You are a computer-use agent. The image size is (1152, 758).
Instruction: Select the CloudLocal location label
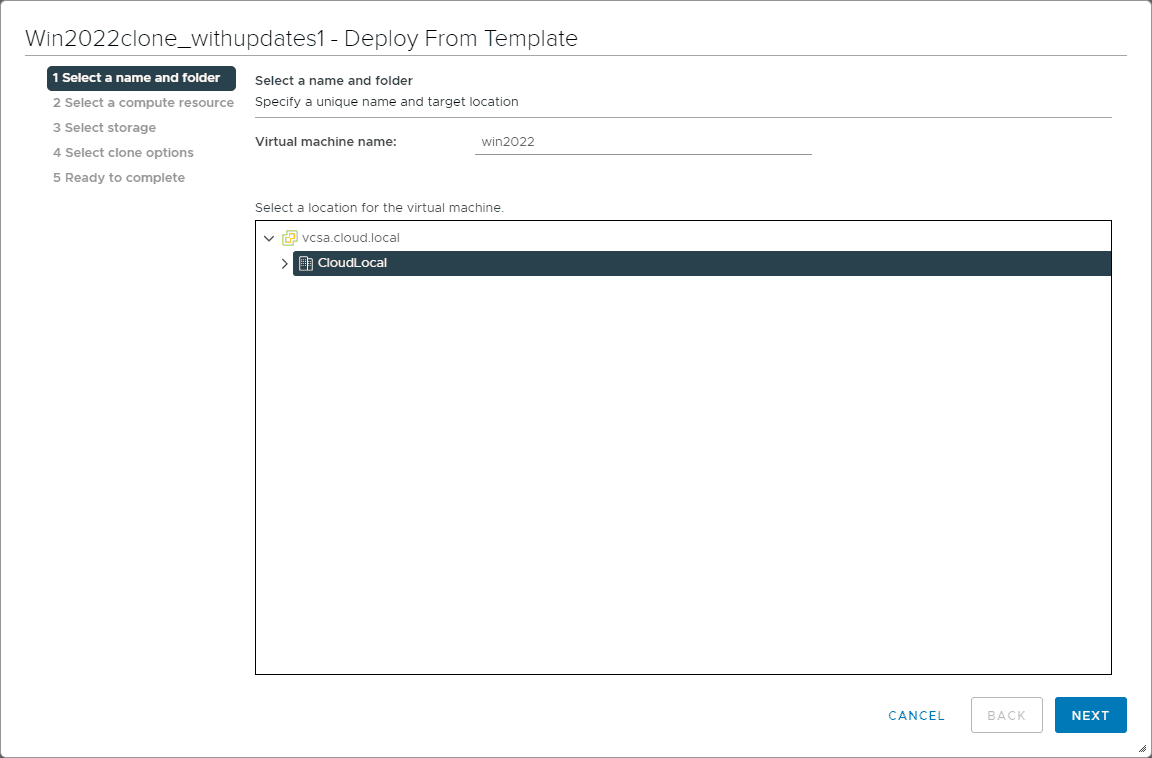(x=352, y=263)
